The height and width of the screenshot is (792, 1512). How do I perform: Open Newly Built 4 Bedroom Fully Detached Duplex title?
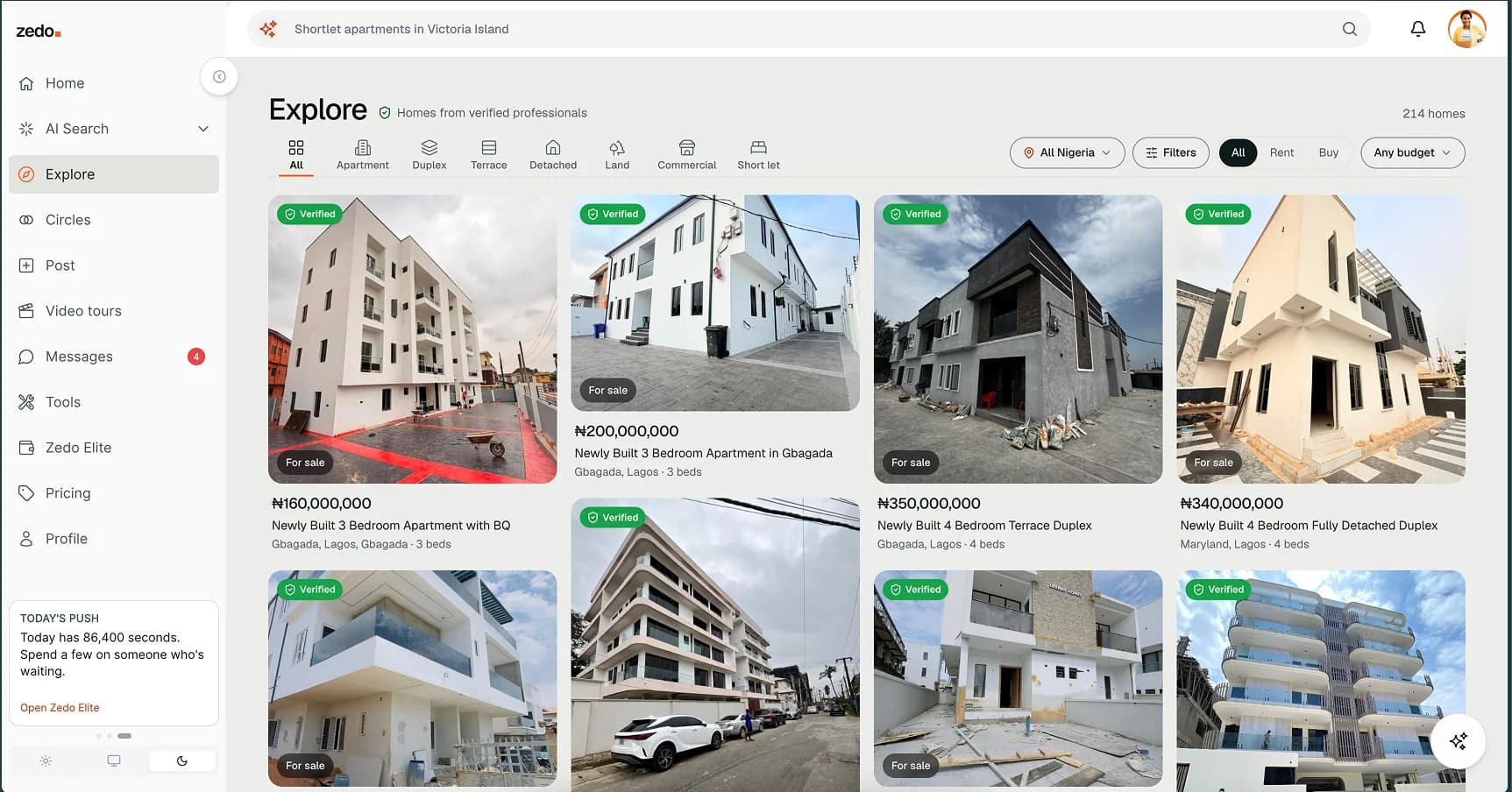click(x=1309, y=526)
